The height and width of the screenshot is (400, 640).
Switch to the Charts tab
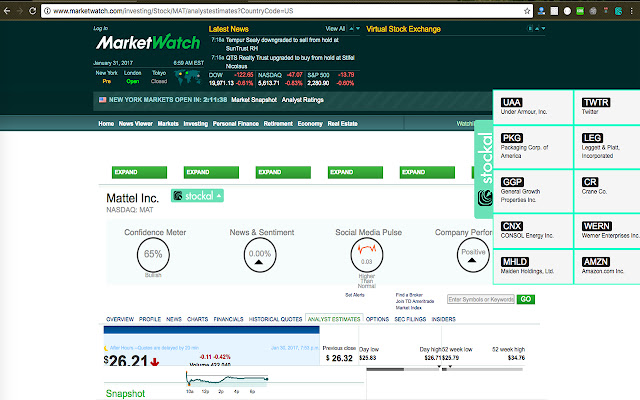(198, 319)
